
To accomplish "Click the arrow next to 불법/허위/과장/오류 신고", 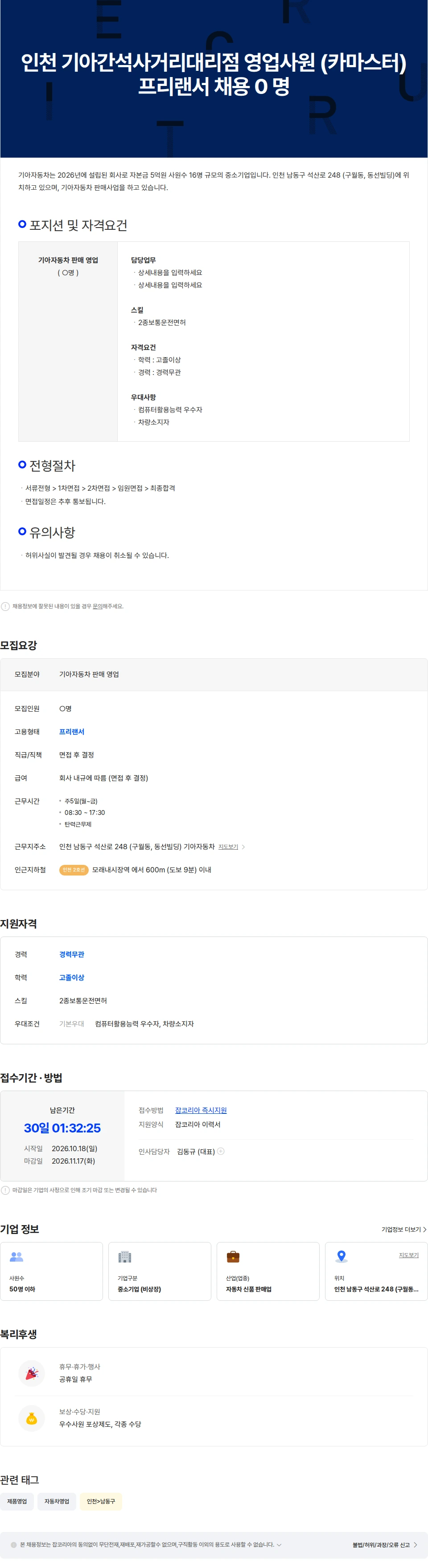I will click(x=415, y=1544).
